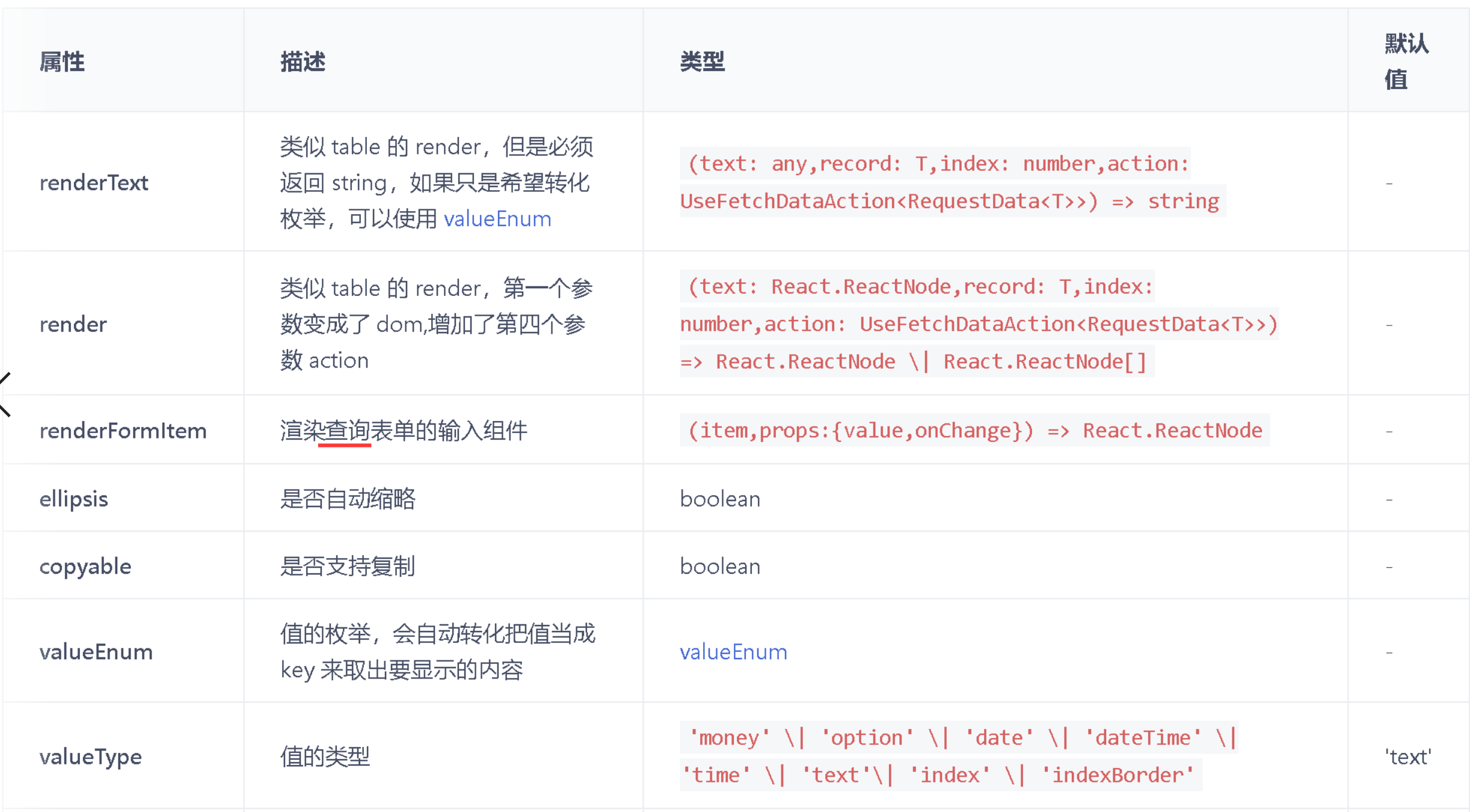Click the render property cell

(x=73, y=325)
